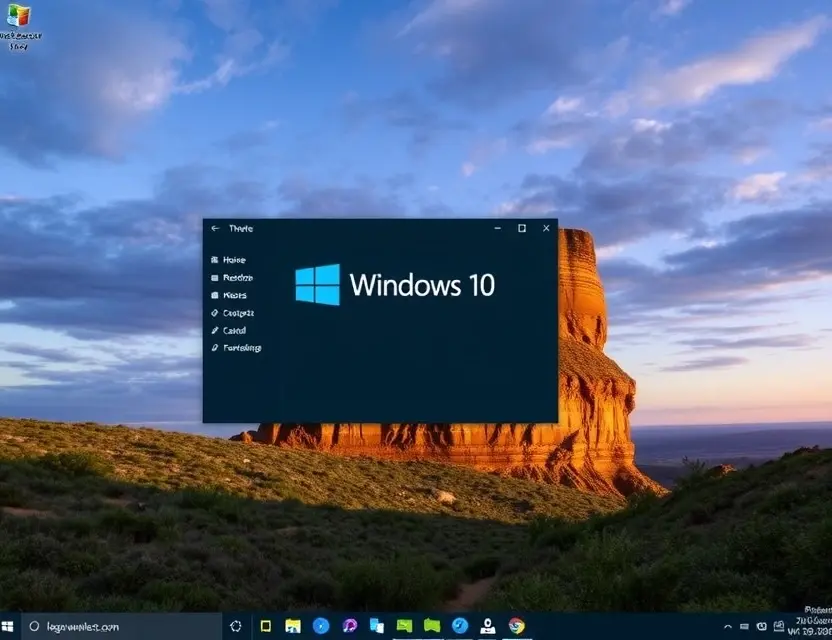Select the "Kisors" sidebar item
Viewport: 832px width, 640px height.
pos(229,295)
